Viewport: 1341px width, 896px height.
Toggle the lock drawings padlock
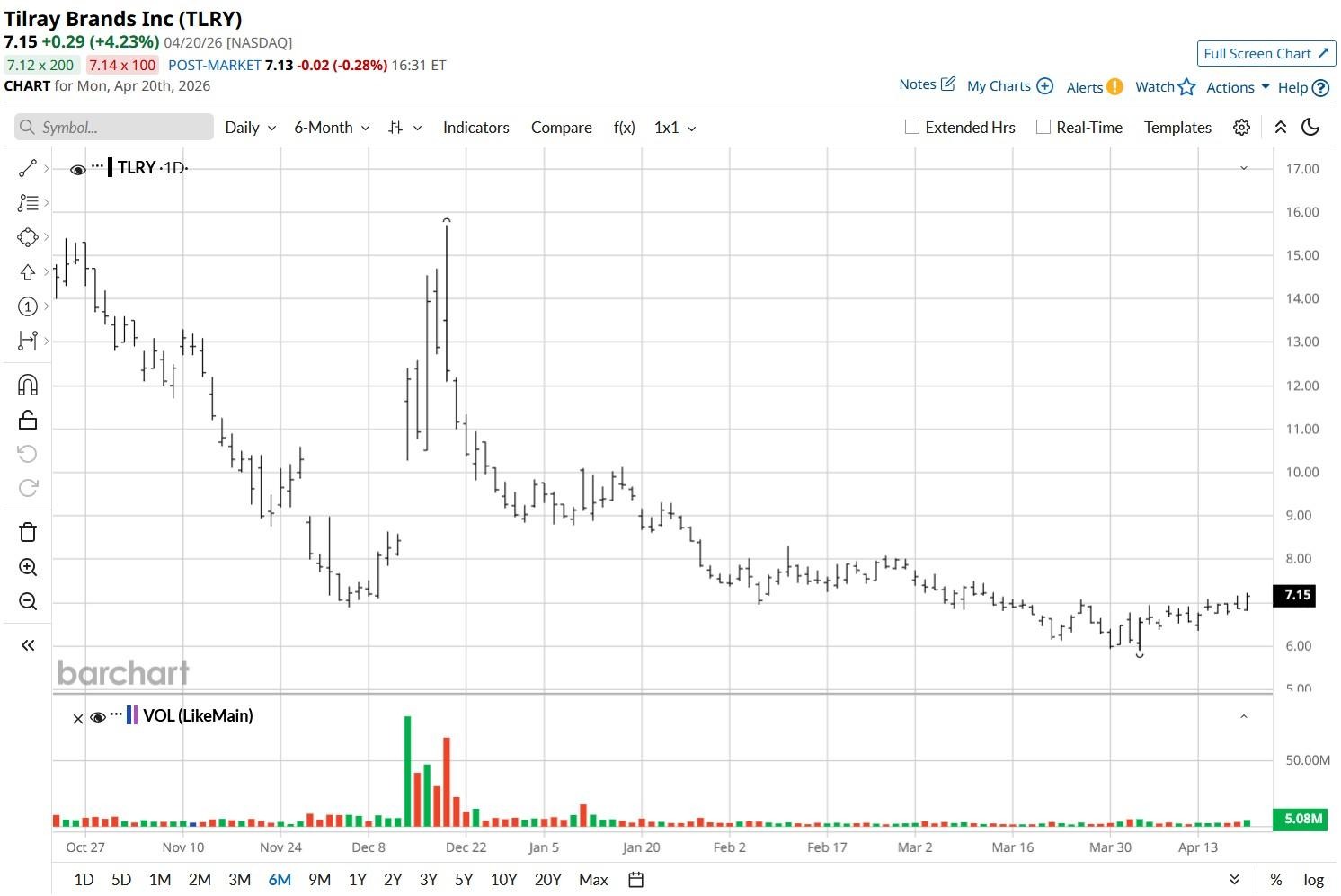pyautogui.click(x=28, y=420)
